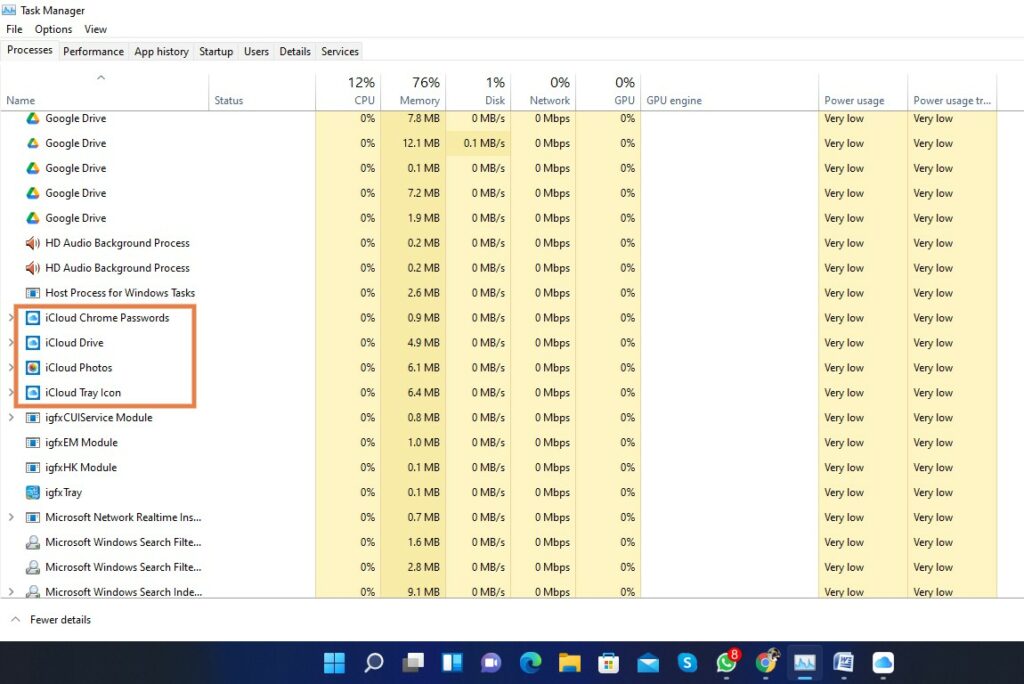Click the igfxEM Module icon
Image resolution: width=1024 pixels, height=684 pixels.
pyautogui.click(x=33, y=442)
